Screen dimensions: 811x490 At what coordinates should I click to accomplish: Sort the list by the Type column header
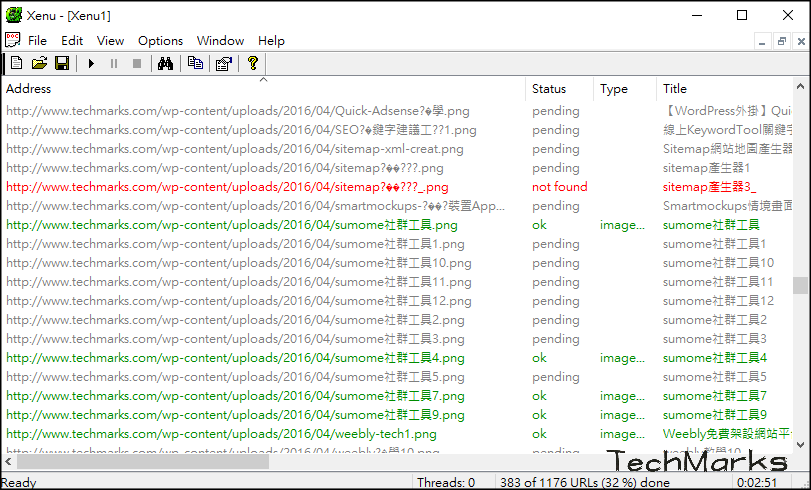pos(624,89)
